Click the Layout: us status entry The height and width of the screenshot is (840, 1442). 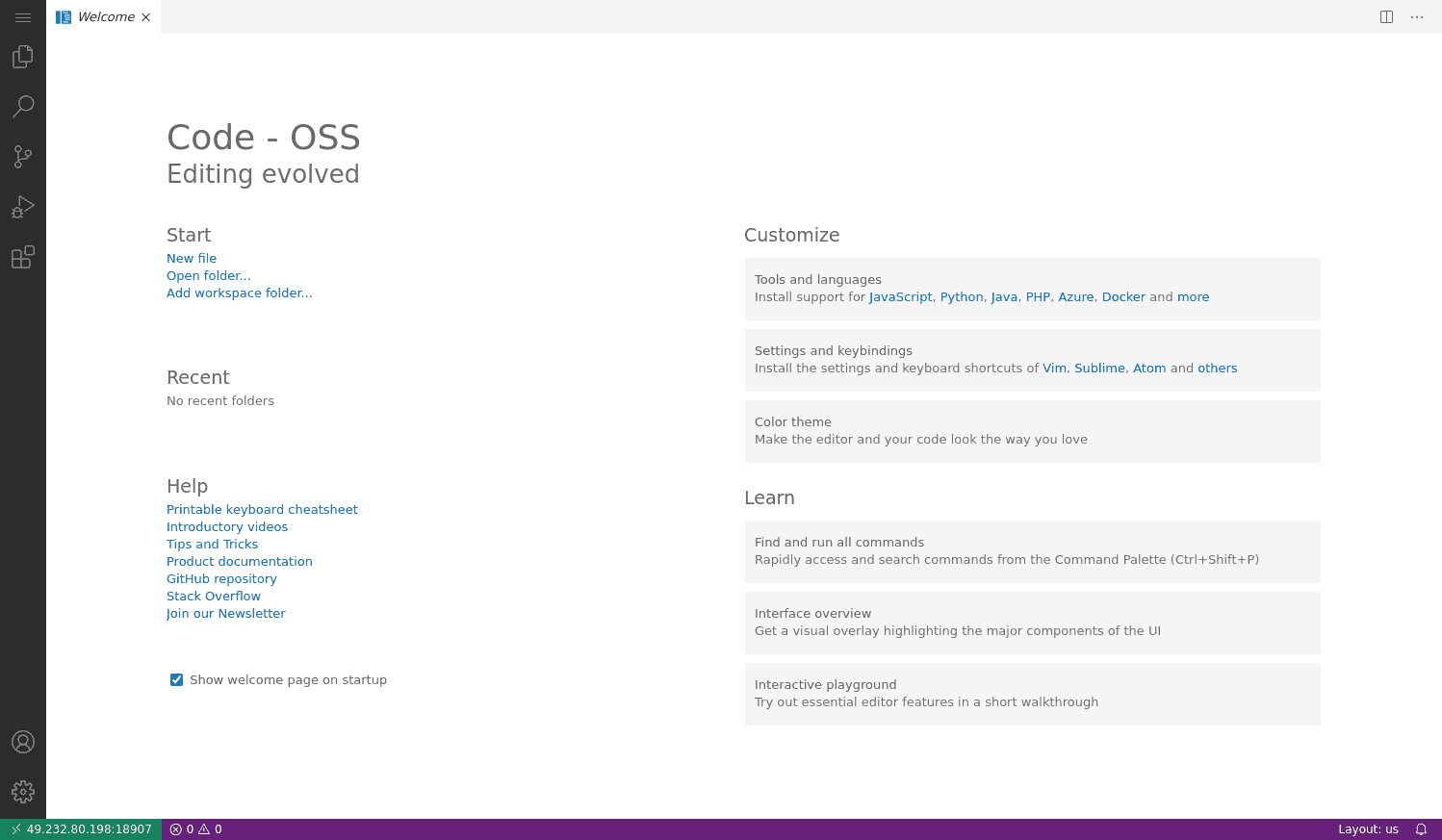point(1368,829)
